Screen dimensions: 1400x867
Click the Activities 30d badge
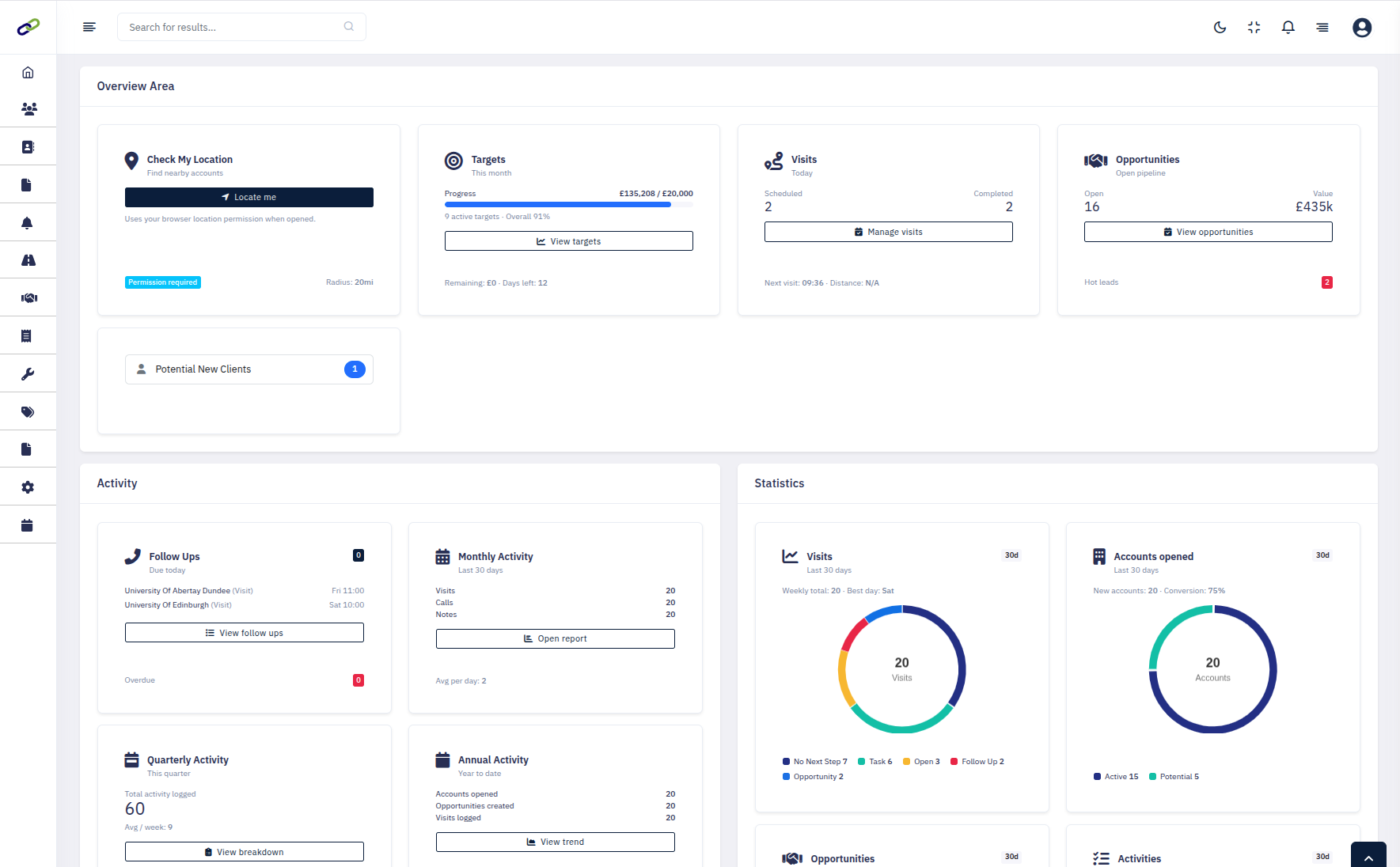pyautogui.click(x=1322, y=857)
